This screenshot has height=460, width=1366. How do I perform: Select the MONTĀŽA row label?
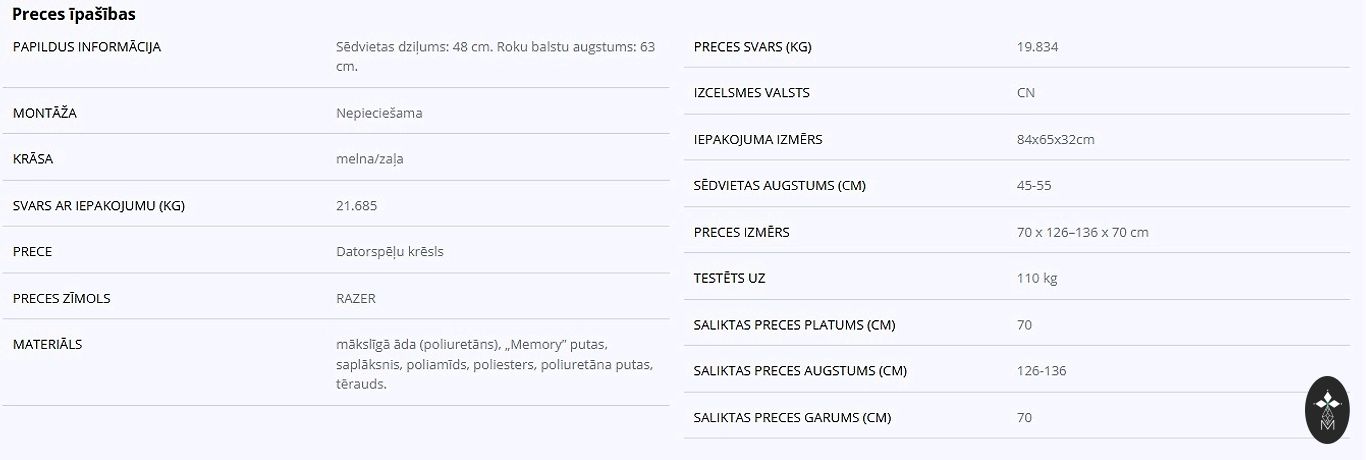pos(45,113)
